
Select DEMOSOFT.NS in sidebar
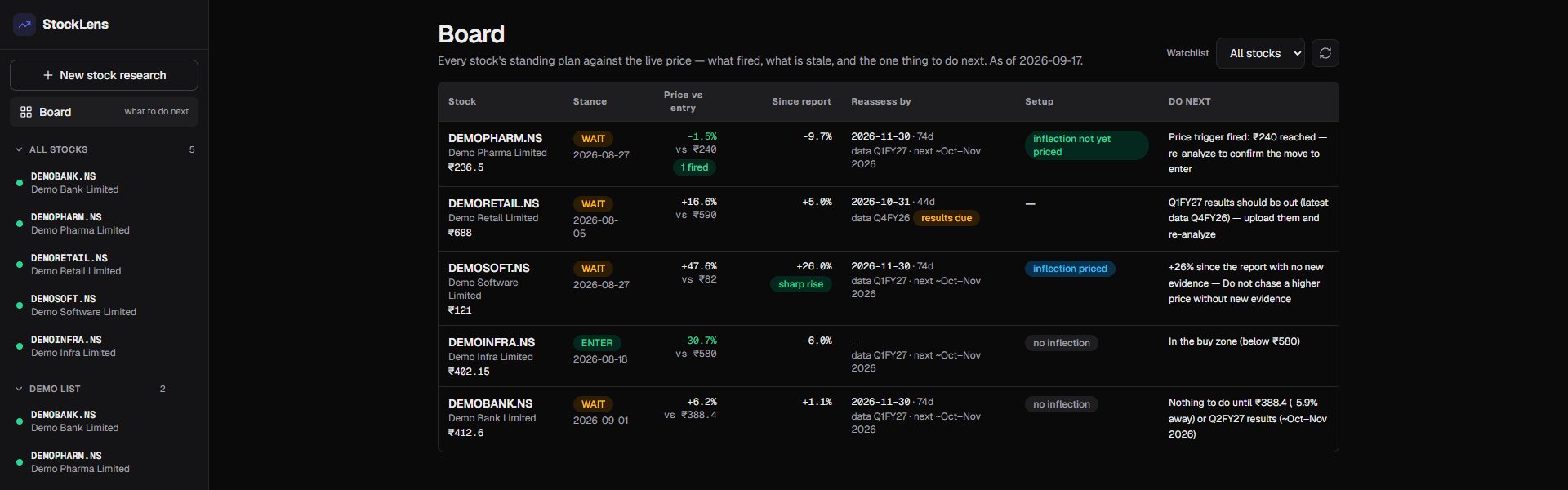coord(104,305)
